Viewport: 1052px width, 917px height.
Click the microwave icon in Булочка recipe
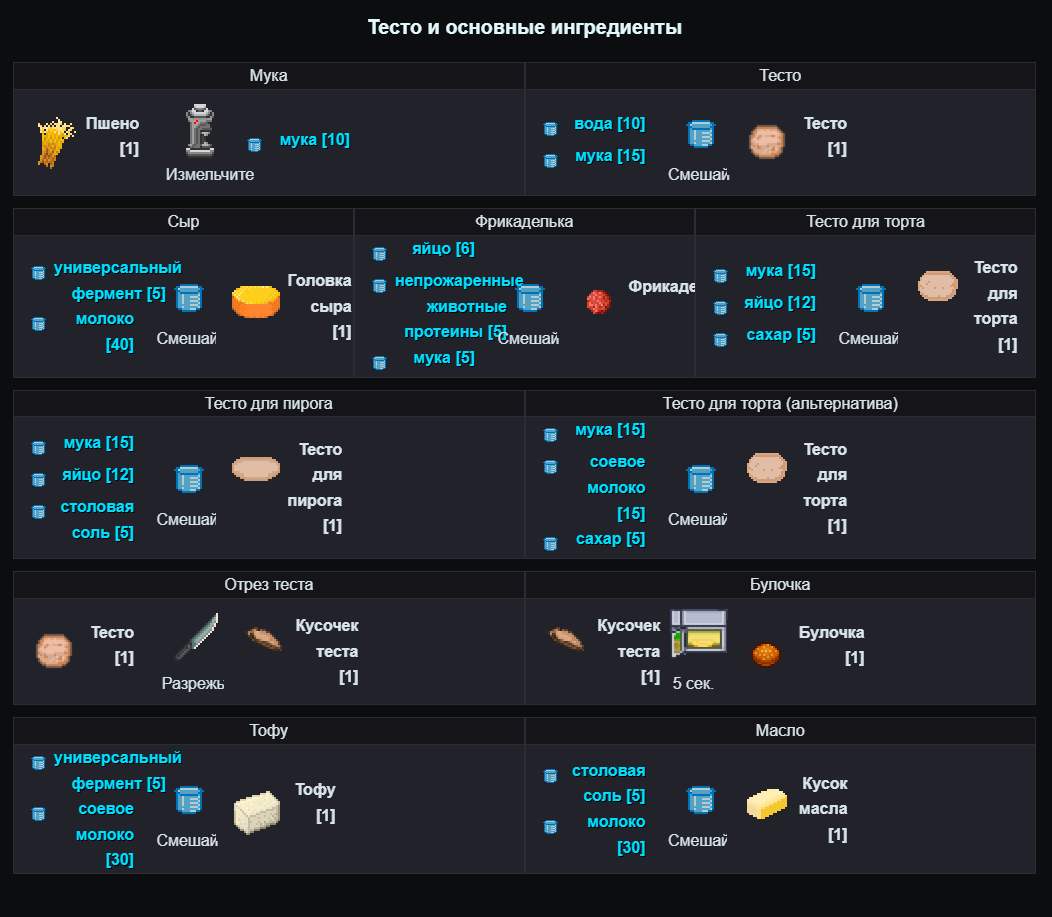coord(698,632)
